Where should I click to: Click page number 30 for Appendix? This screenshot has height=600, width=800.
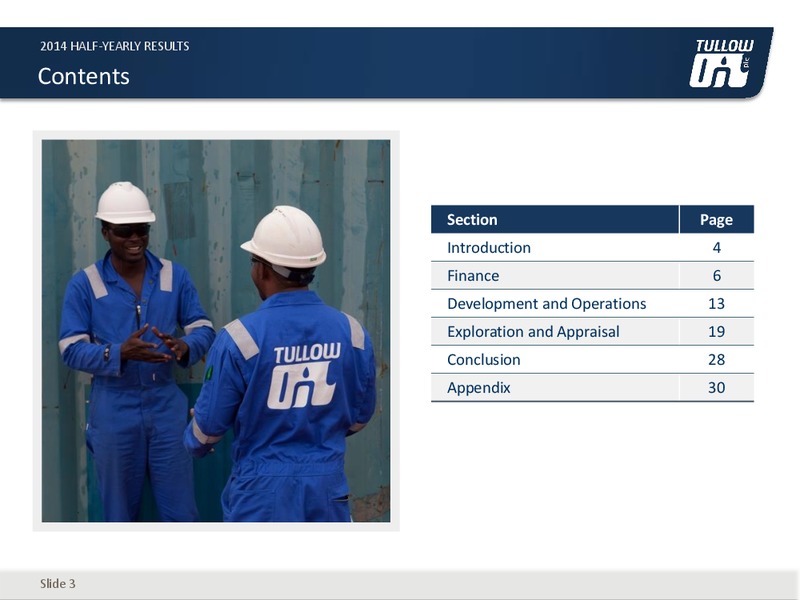tap(716, 388)
